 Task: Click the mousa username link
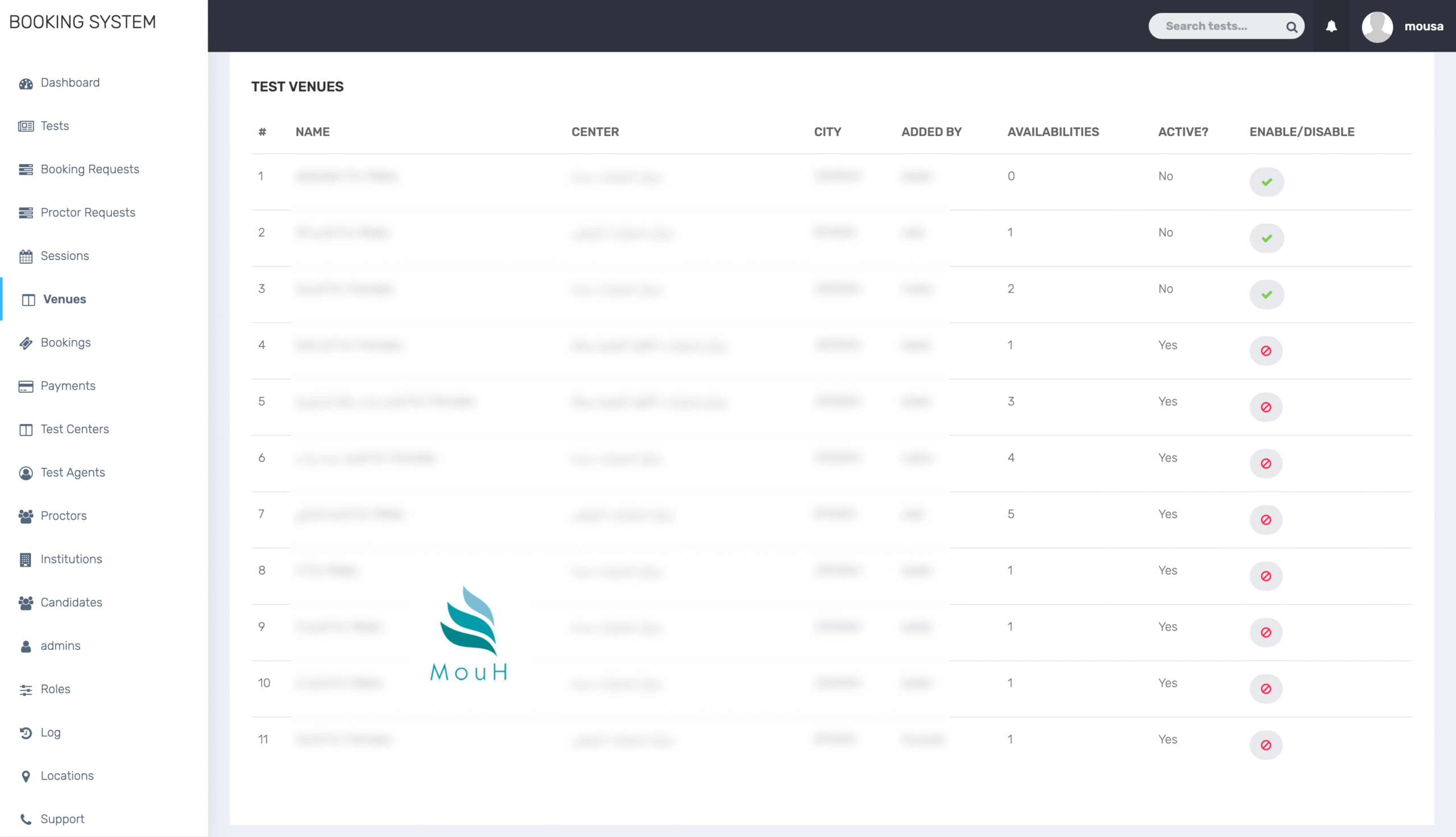[1423, 27]
